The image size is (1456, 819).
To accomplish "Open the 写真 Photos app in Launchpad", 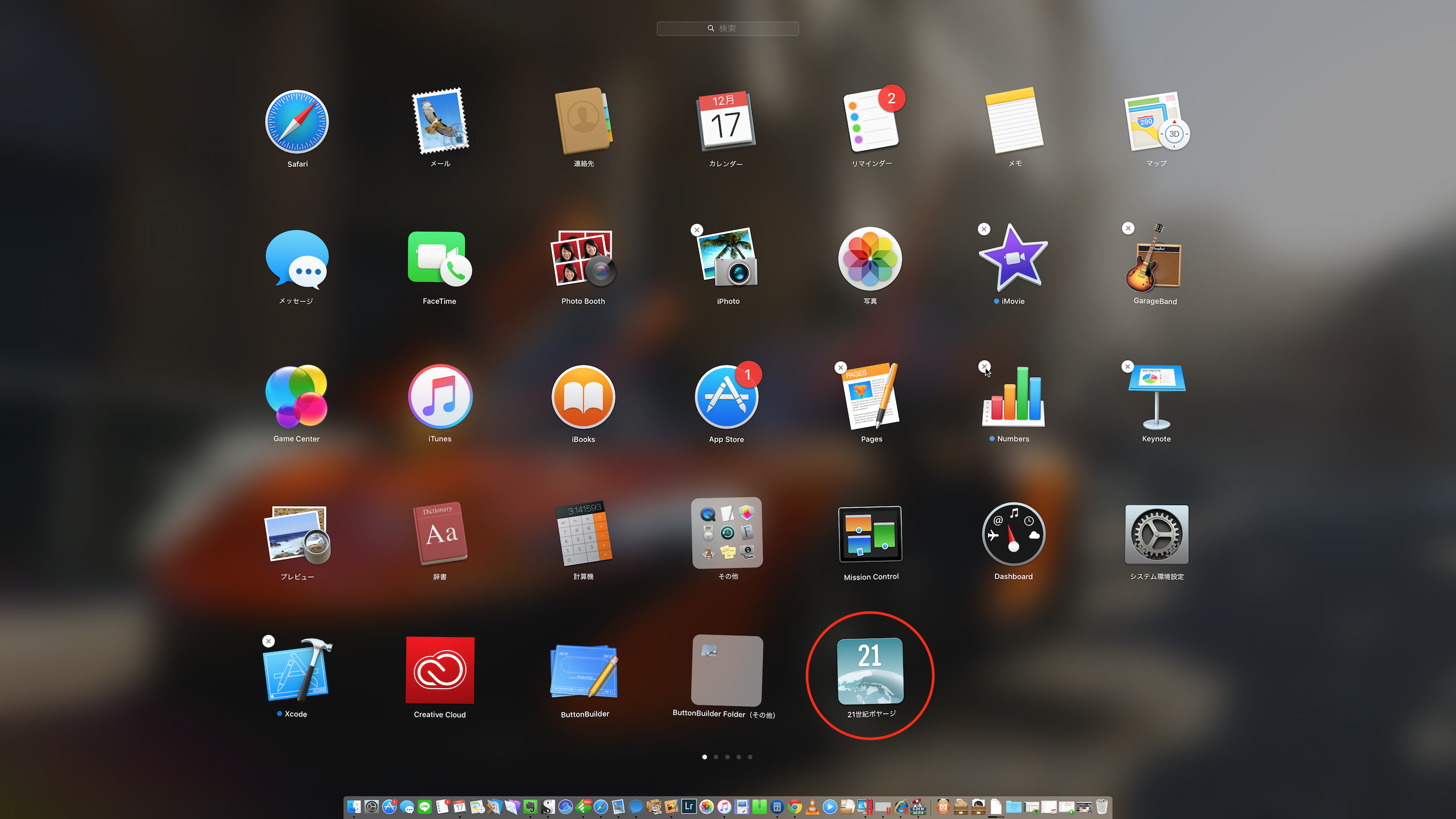I will pos(870,259).
